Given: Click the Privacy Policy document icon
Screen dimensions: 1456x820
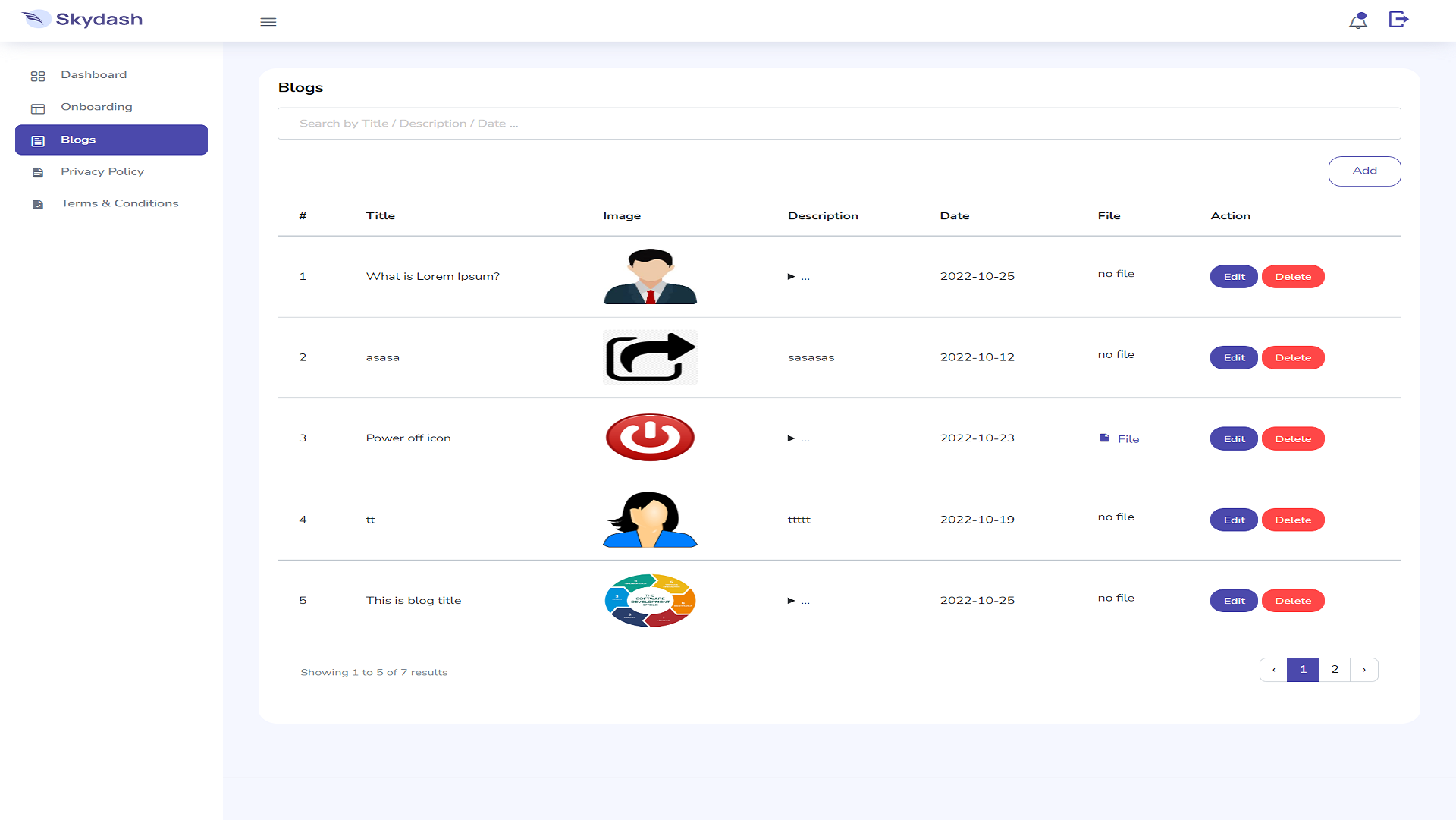Looking at the screenshot, I should pyautogui.click(x=38, y=173).
